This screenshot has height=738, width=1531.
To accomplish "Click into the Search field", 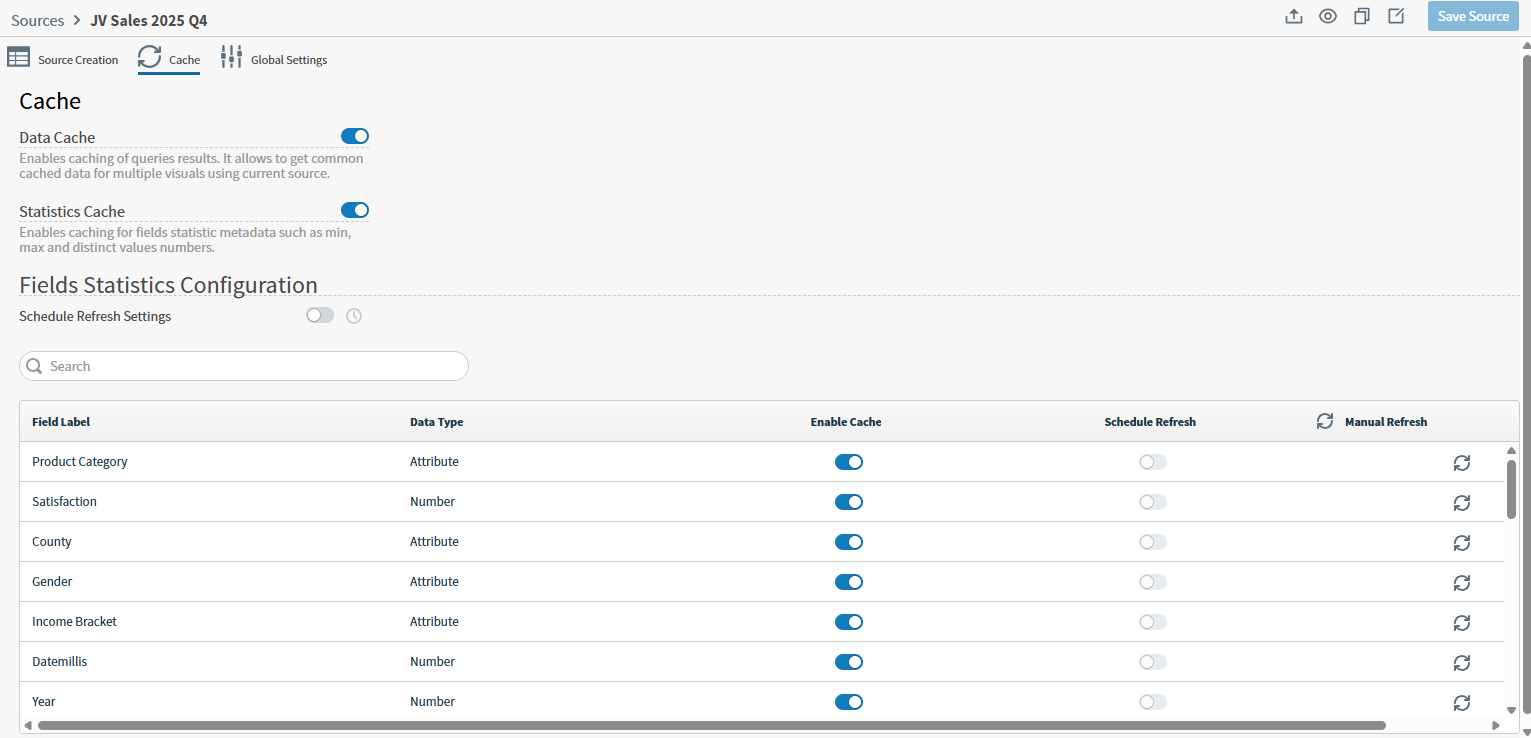I will 243,366.
